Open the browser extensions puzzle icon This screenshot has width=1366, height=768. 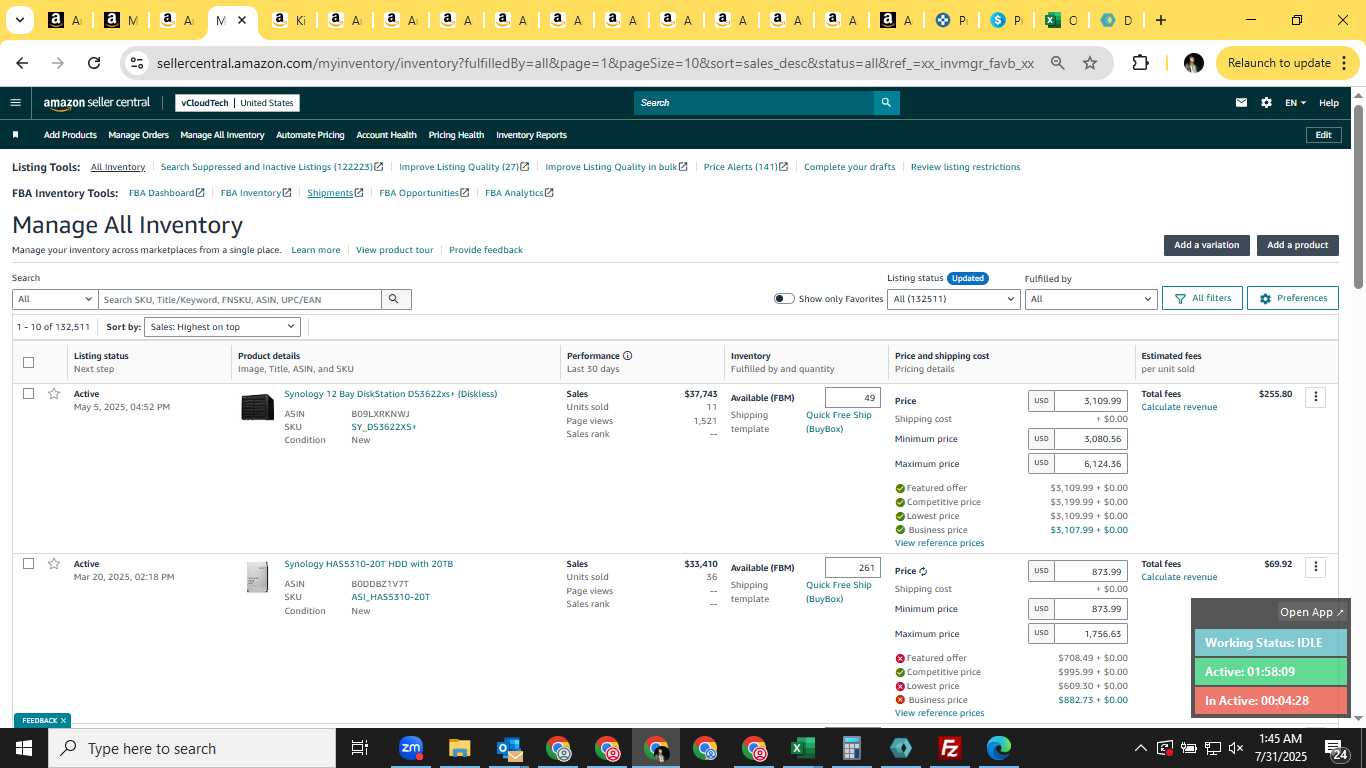pyautogui.click(x=1140, y=63)
